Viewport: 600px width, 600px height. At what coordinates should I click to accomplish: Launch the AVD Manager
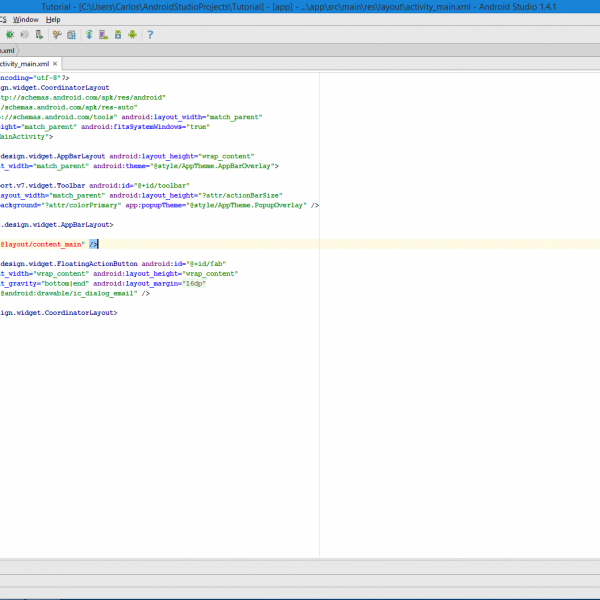[103, 34]
